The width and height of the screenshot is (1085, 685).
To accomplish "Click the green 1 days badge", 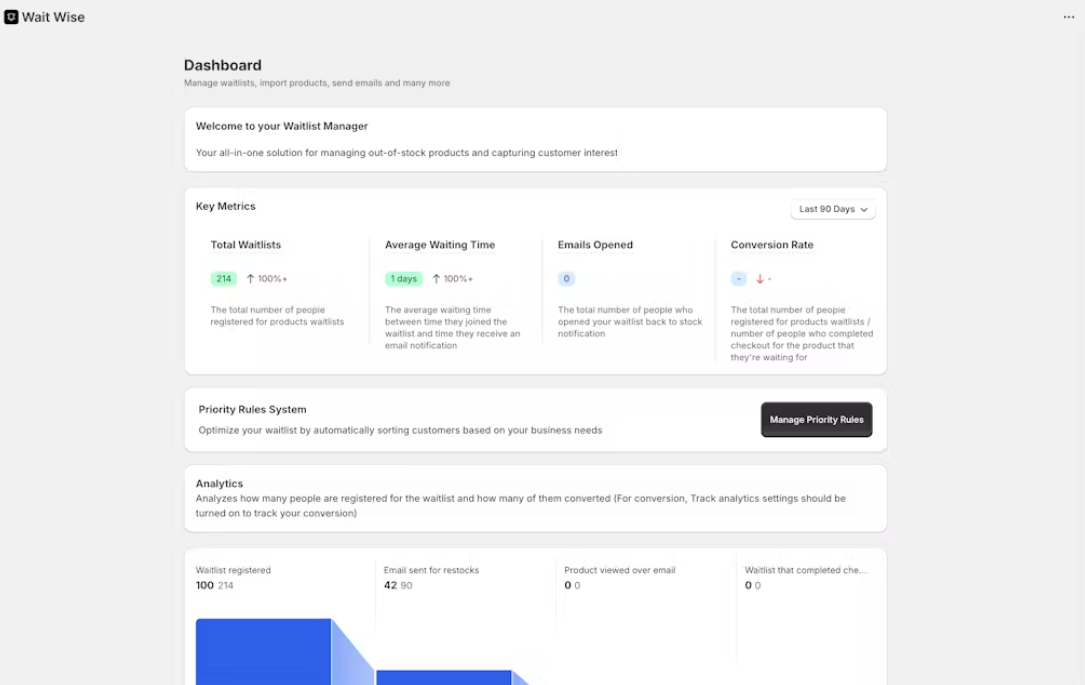I will point(403,279).
